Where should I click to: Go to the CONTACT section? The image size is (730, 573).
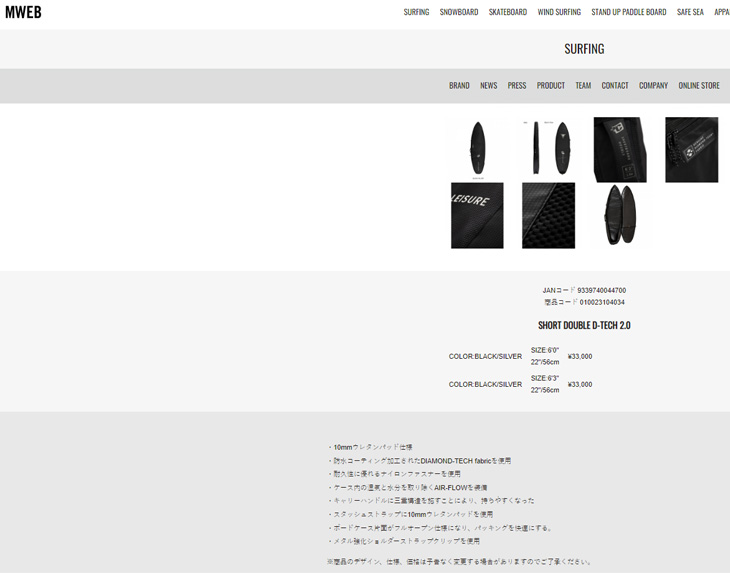pos(615,86)
